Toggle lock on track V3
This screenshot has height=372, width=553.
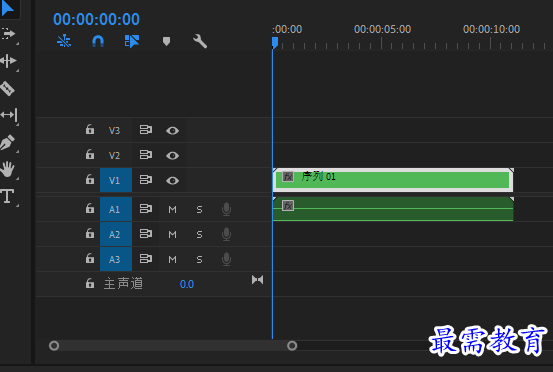(90, 129)
